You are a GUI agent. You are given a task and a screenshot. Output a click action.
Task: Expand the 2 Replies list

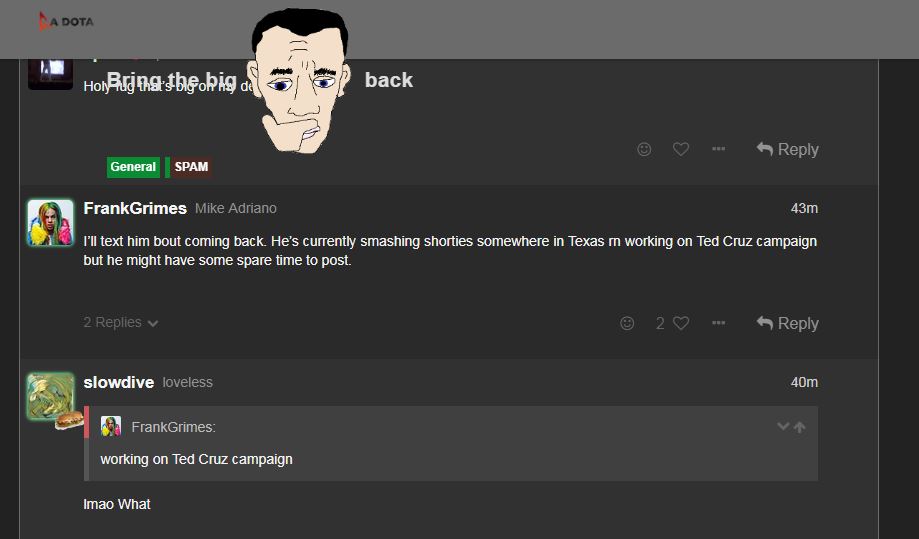coord(121,322)
